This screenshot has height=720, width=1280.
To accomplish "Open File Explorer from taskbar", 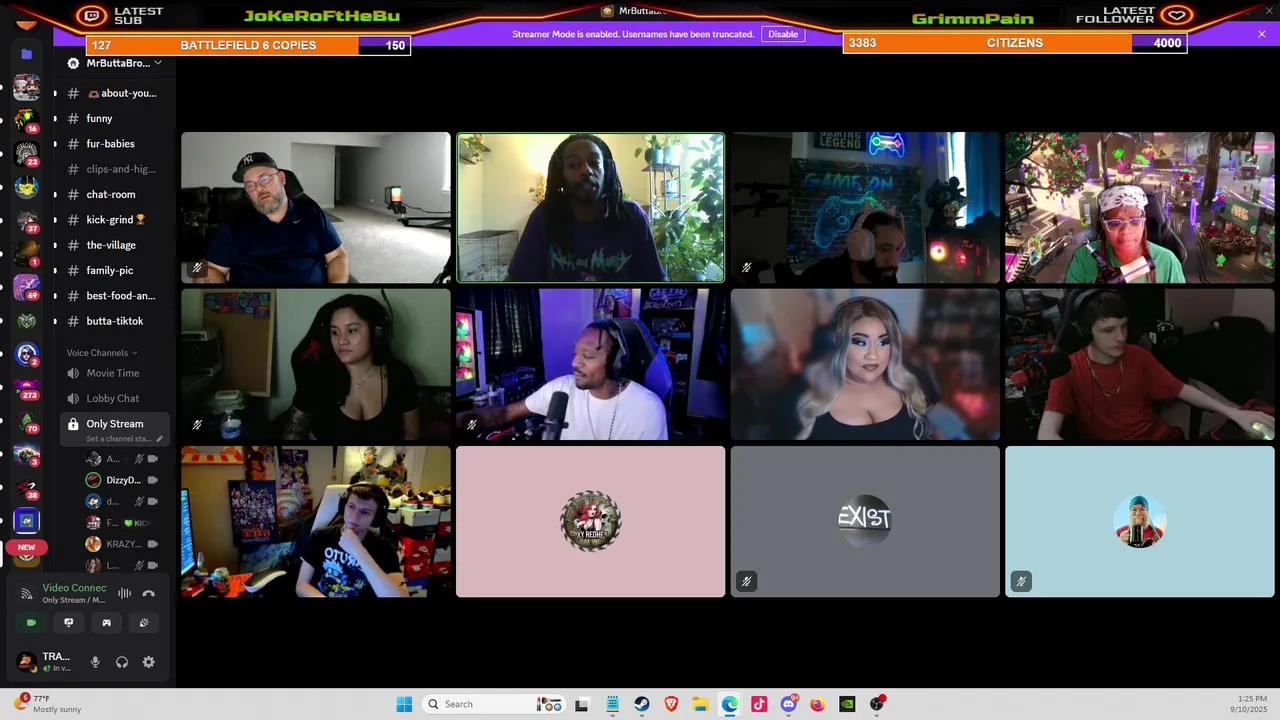I will click(700, 704).
